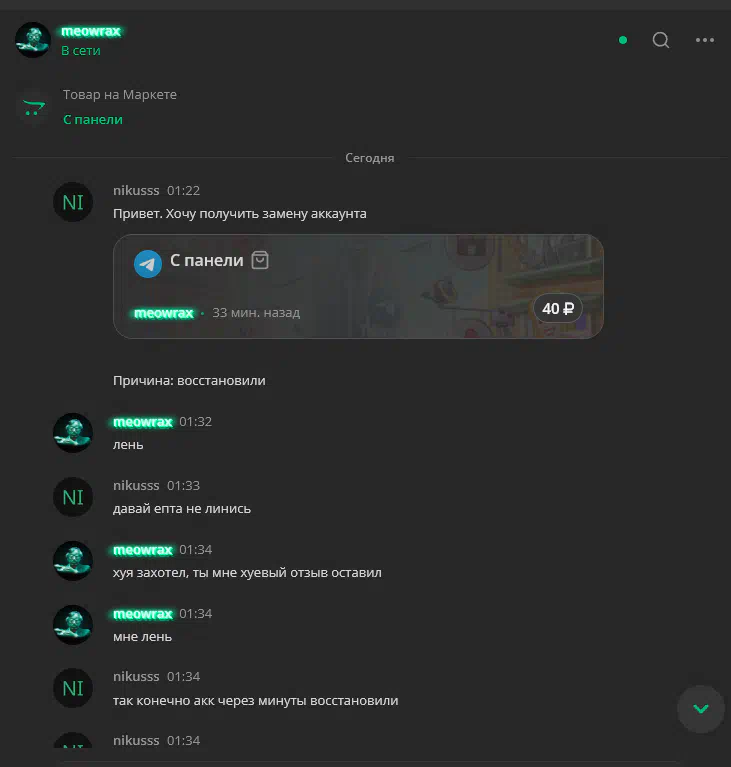Jump to latest messages with down chevron
The height and width of the screenshot is (767, 731).
(x=701, y=708)
